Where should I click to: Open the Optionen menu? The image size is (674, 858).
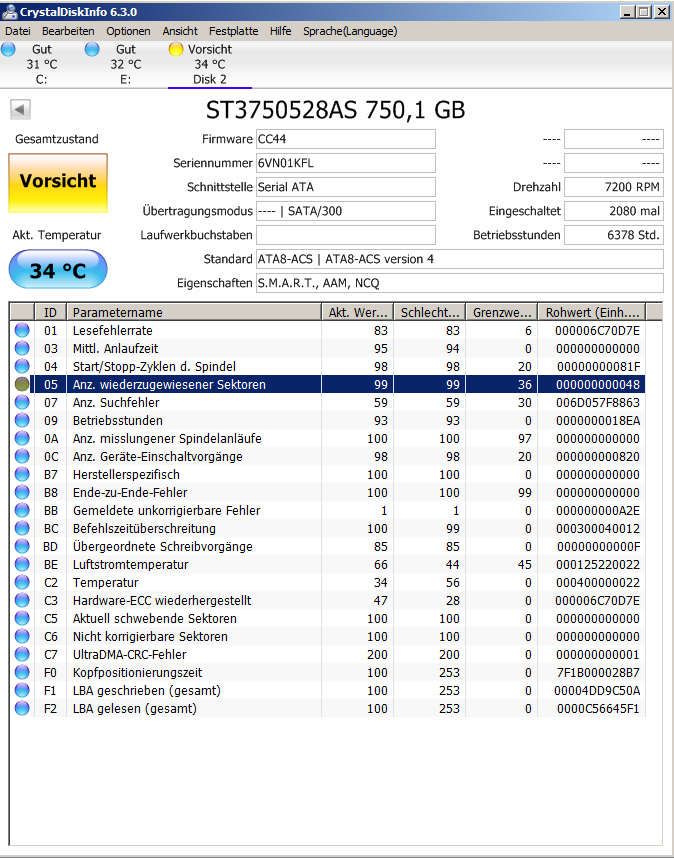pyautogui.click(x=128, y=31)
